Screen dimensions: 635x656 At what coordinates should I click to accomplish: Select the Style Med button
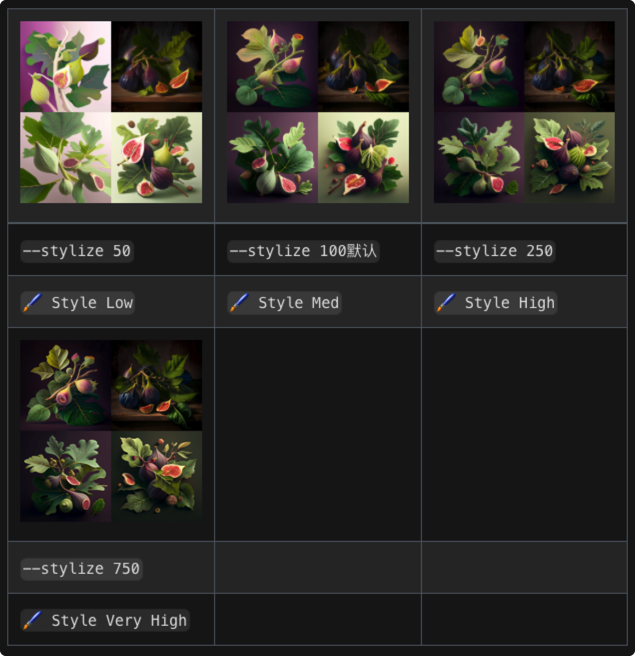coord(284,302)
